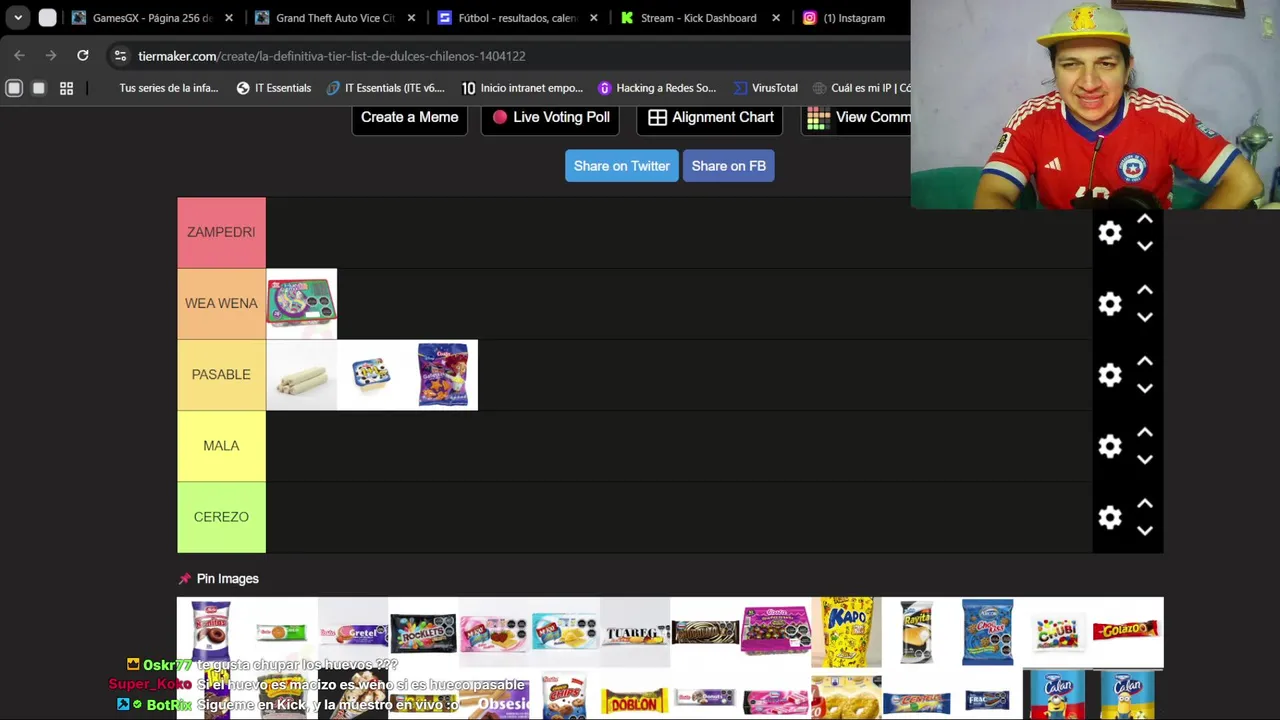Move PASABLE tier row up
1280x720 pixels.
click(x=1145, y=361)
